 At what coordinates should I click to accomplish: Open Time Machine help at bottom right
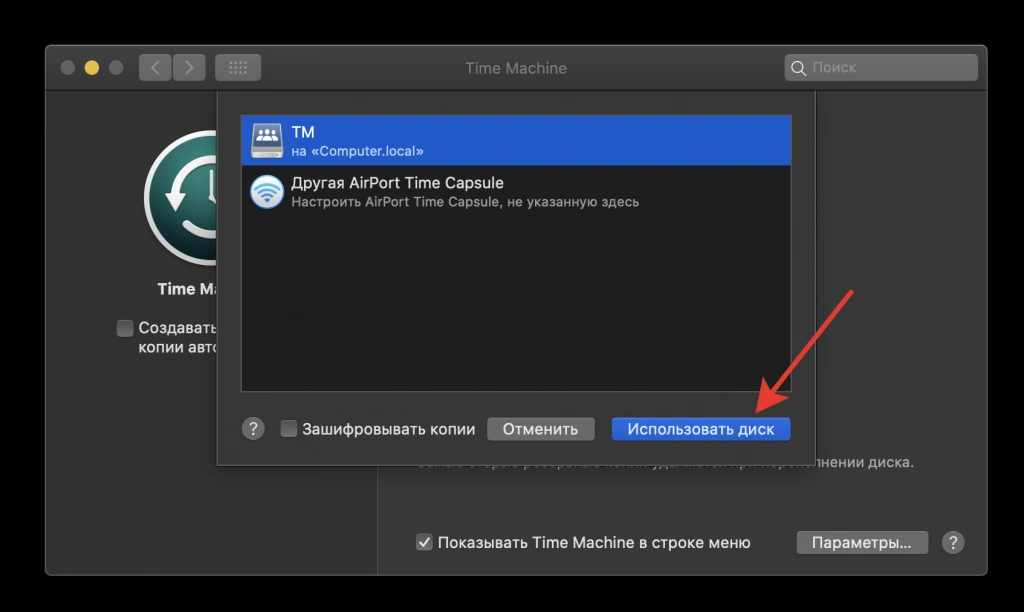click(953, 543)
